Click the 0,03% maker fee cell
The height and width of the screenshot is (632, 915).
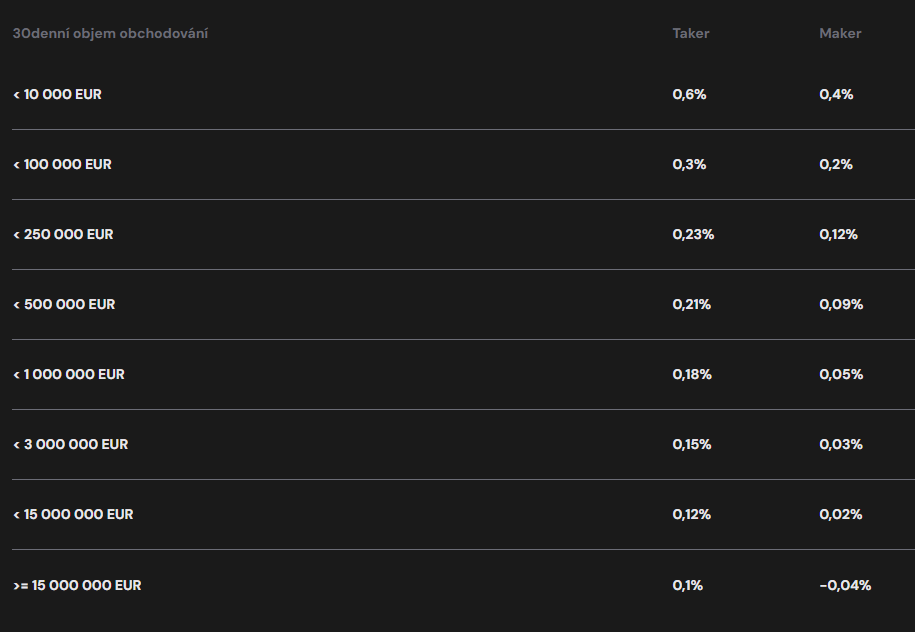[x=840, y=444]
